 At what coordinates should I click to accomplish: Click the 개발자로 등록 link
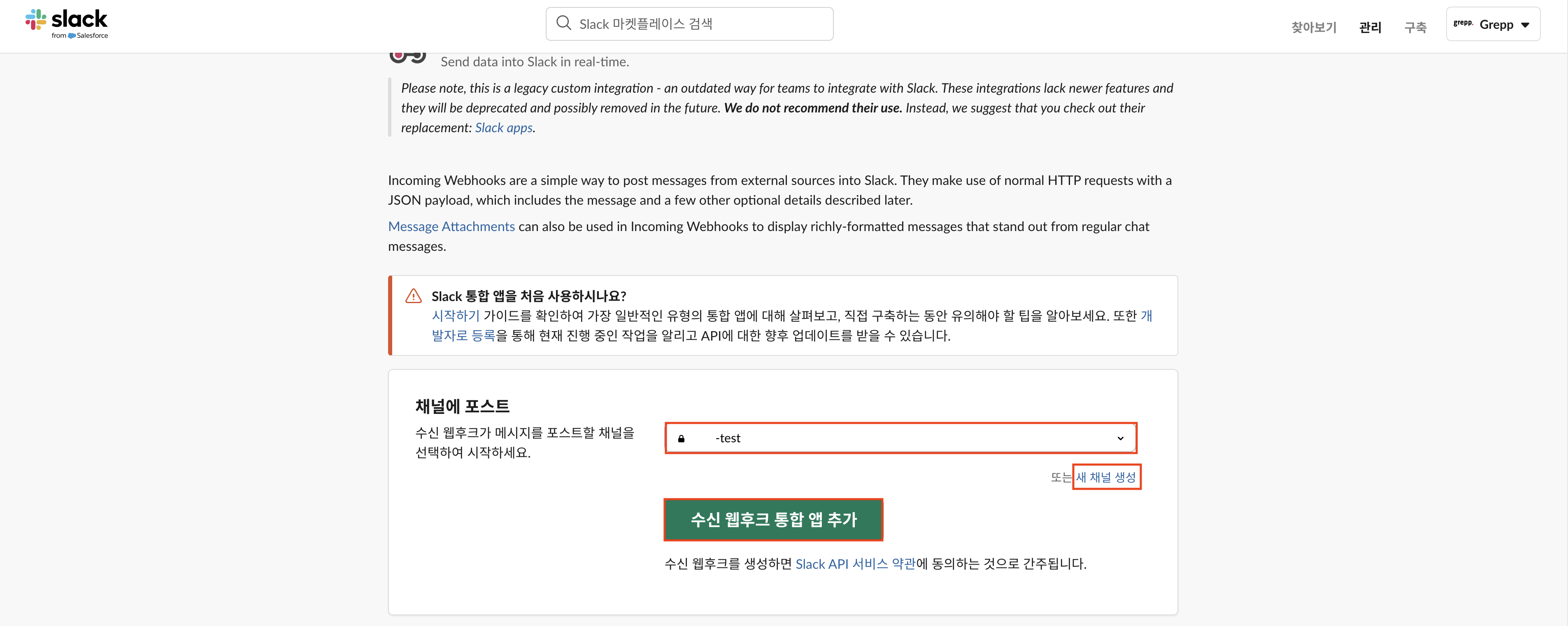tap(463, 336)
